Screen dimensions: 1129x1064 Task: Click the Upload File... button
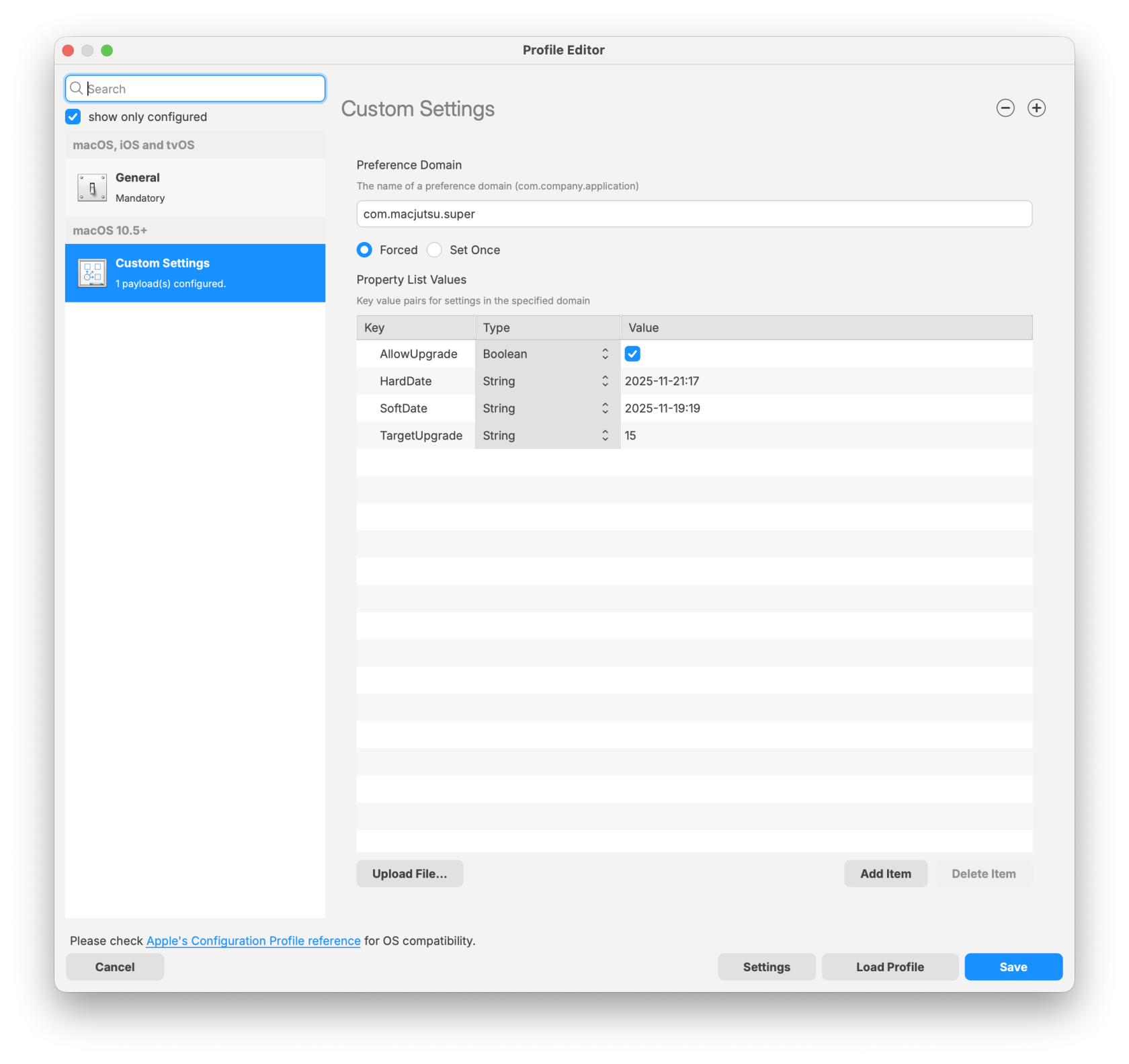coord(409,874)
